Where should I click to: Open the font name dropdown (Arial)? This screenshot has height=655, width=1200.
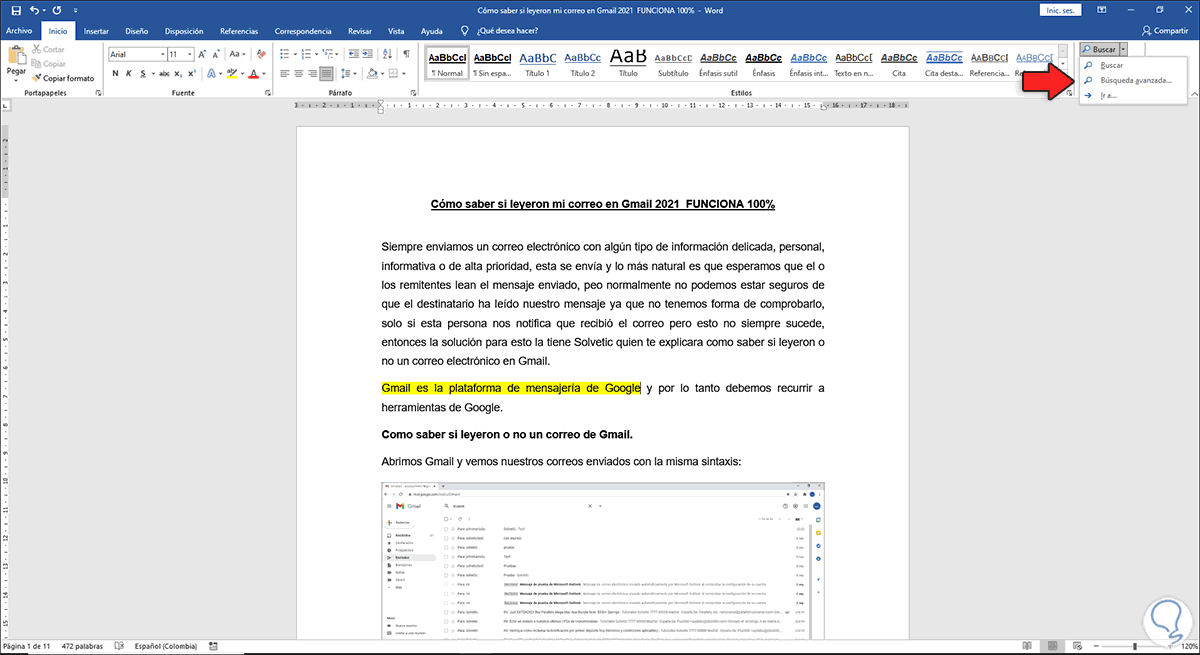[162, 54]
